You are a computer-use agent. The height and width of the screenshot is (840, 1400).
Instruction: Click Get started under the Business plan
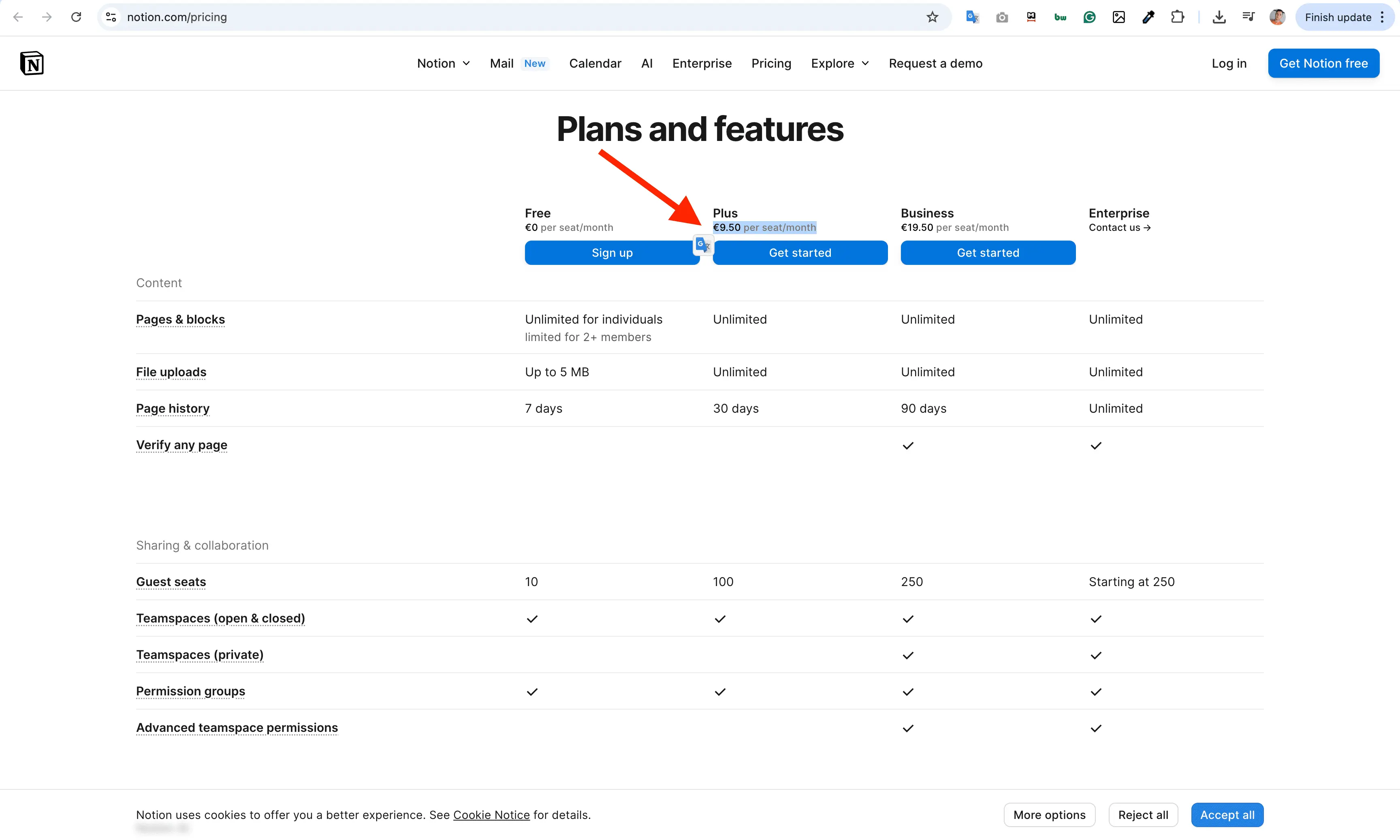(x=988, y=252)
